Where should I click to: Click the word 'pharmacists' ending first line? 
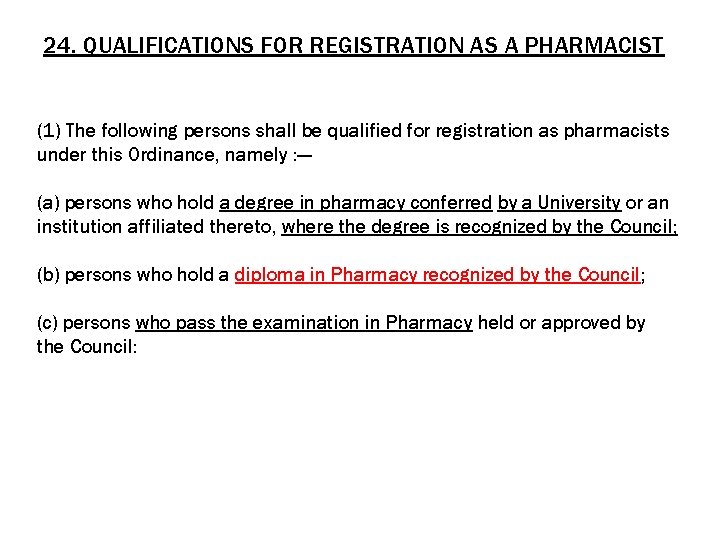coord(616,131)
